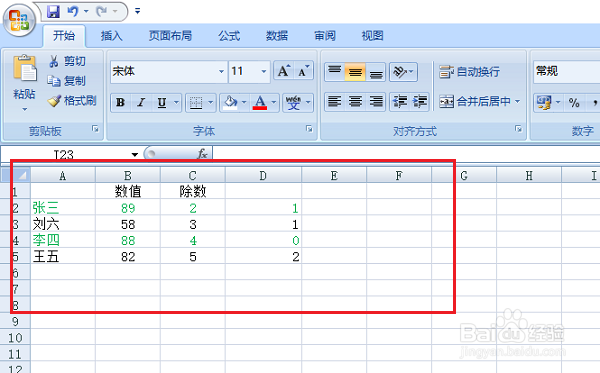Click the name box showing I23
The width and height of the screenshot is (600, 373).
pos(64,154)
